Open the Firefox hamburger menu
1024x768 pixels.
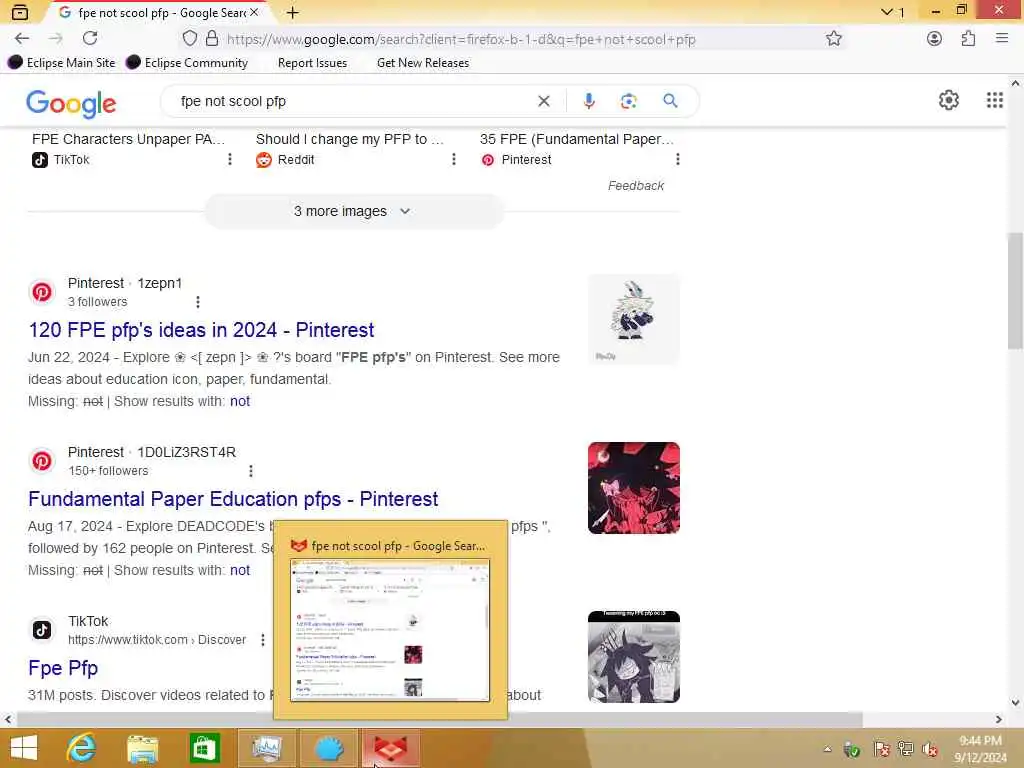click(1002, 39)
